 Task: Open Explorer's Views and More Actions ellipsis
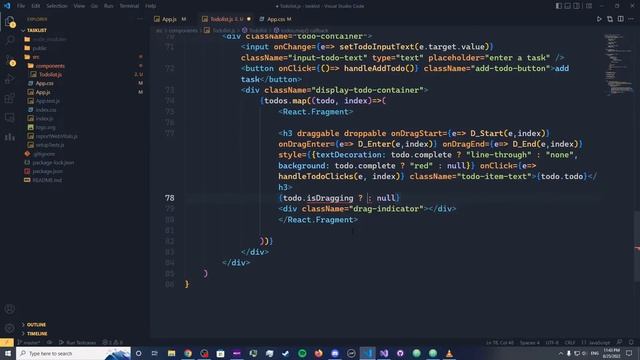tap(140, 19)
